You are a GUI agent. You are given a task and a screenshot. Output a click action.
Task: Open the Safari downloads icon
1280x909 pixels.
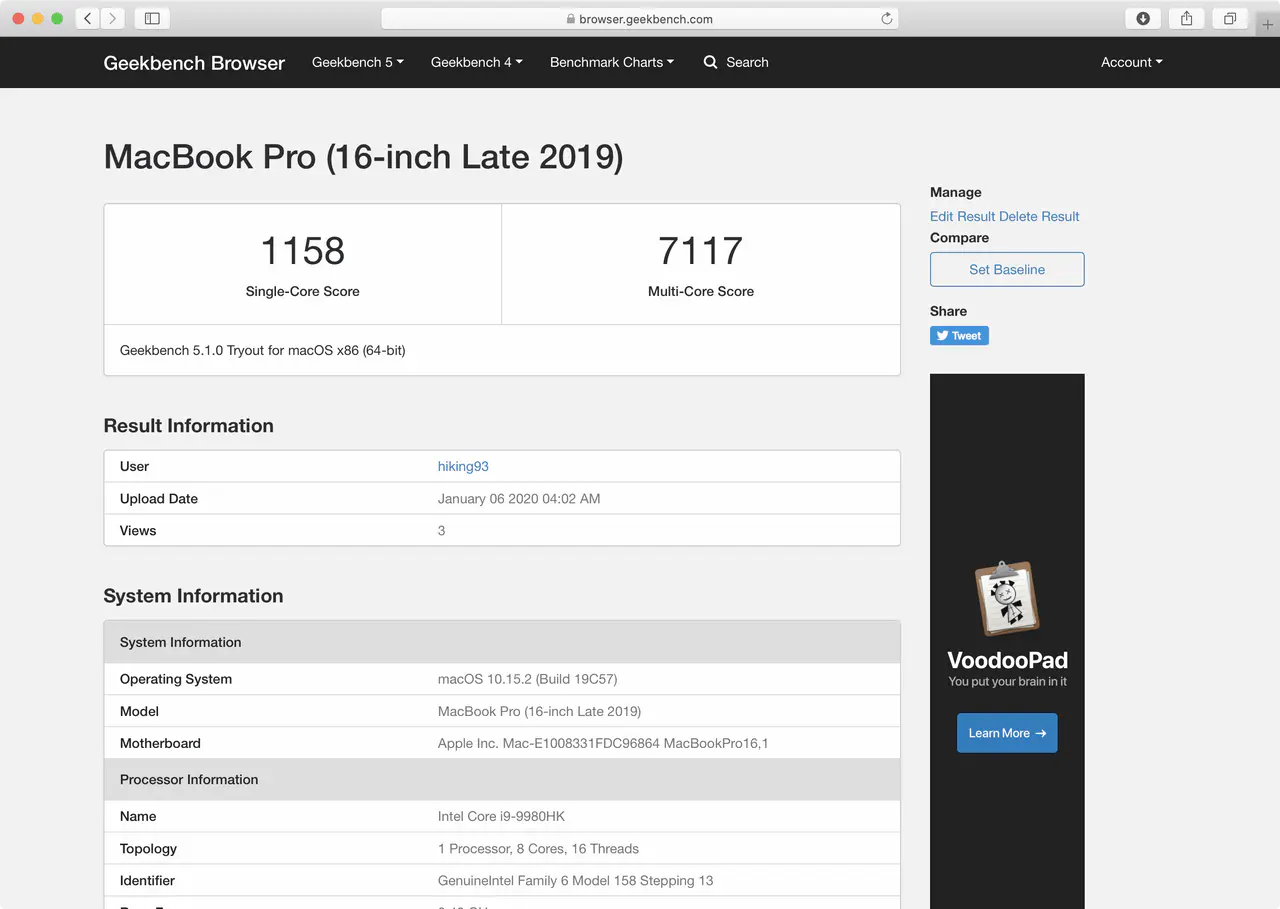[x=1143, y=18]
